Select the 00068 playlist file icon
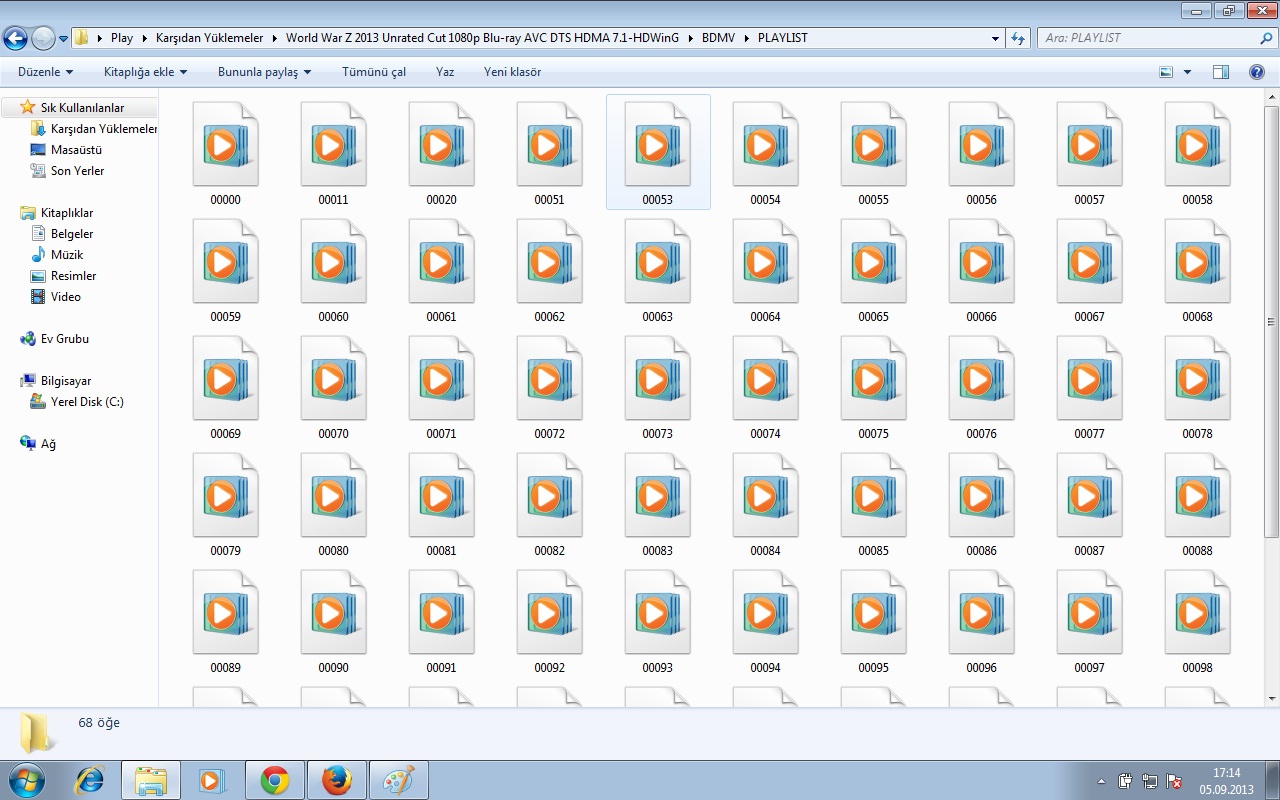This screenshot has height=800, width=1280. pos(1197,262)
